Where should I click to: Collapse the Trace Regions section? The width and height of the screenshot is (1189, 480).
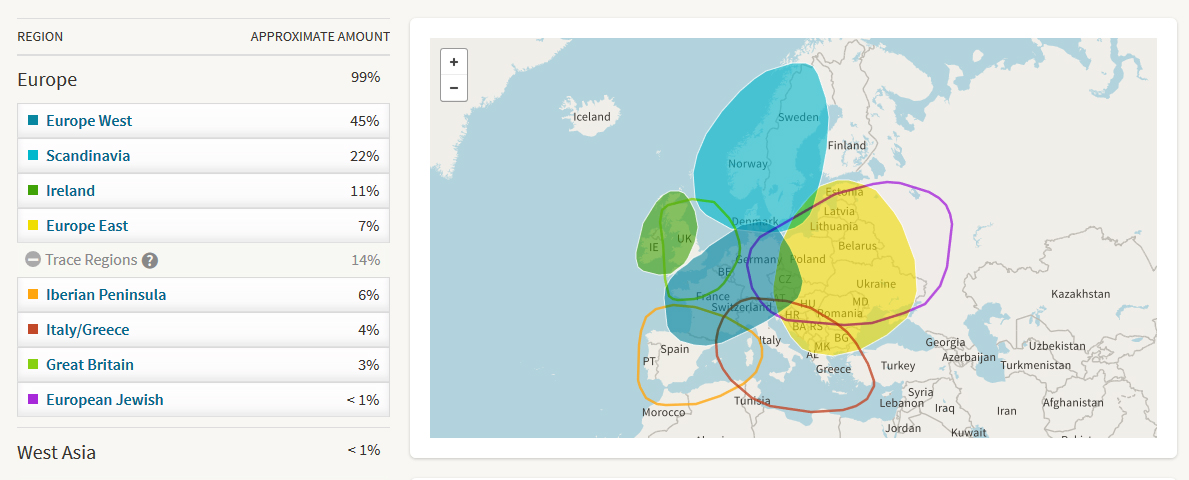33,260
